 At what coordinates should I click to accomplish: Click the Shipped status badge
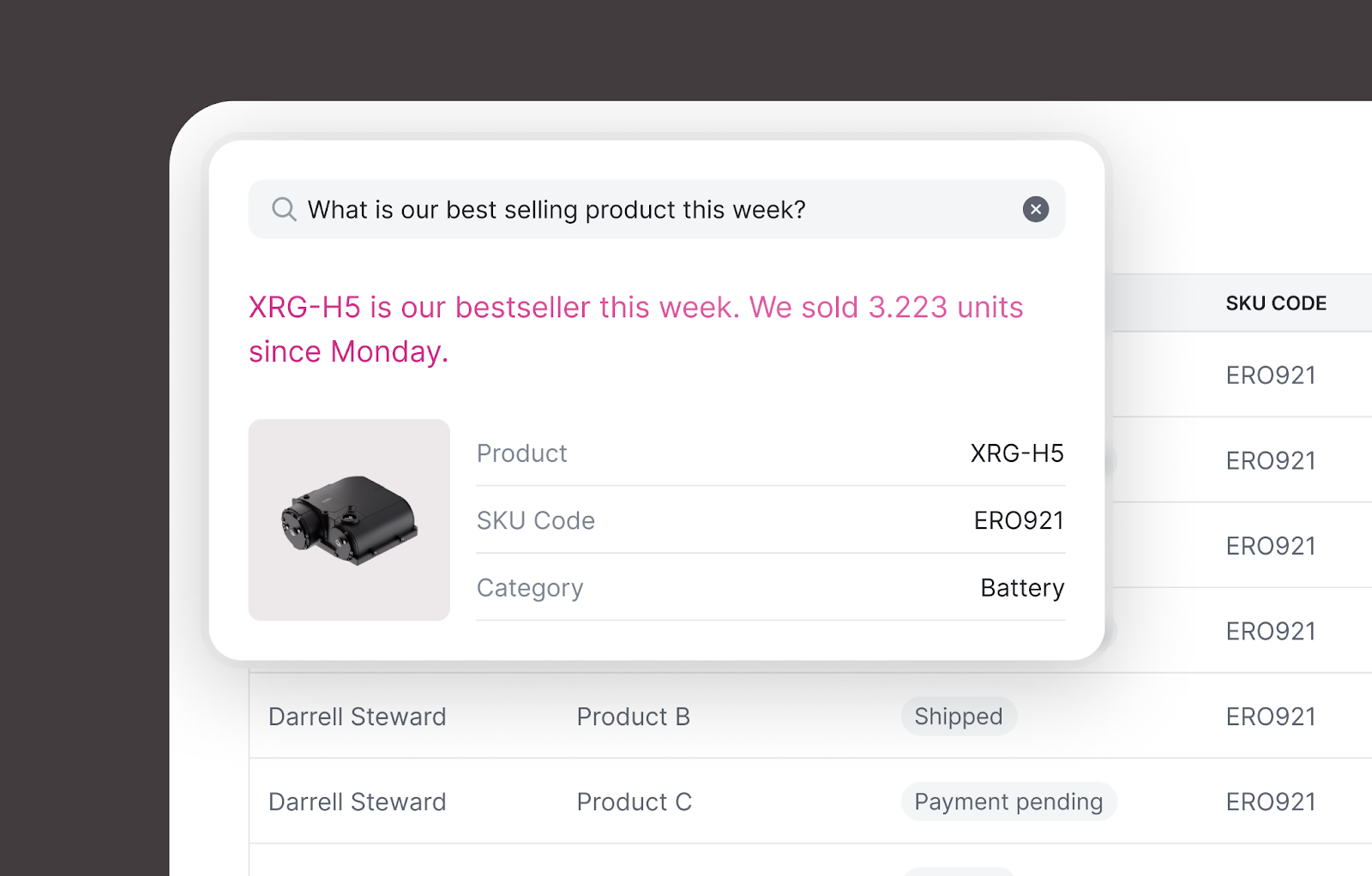click(x=959, y=716)
